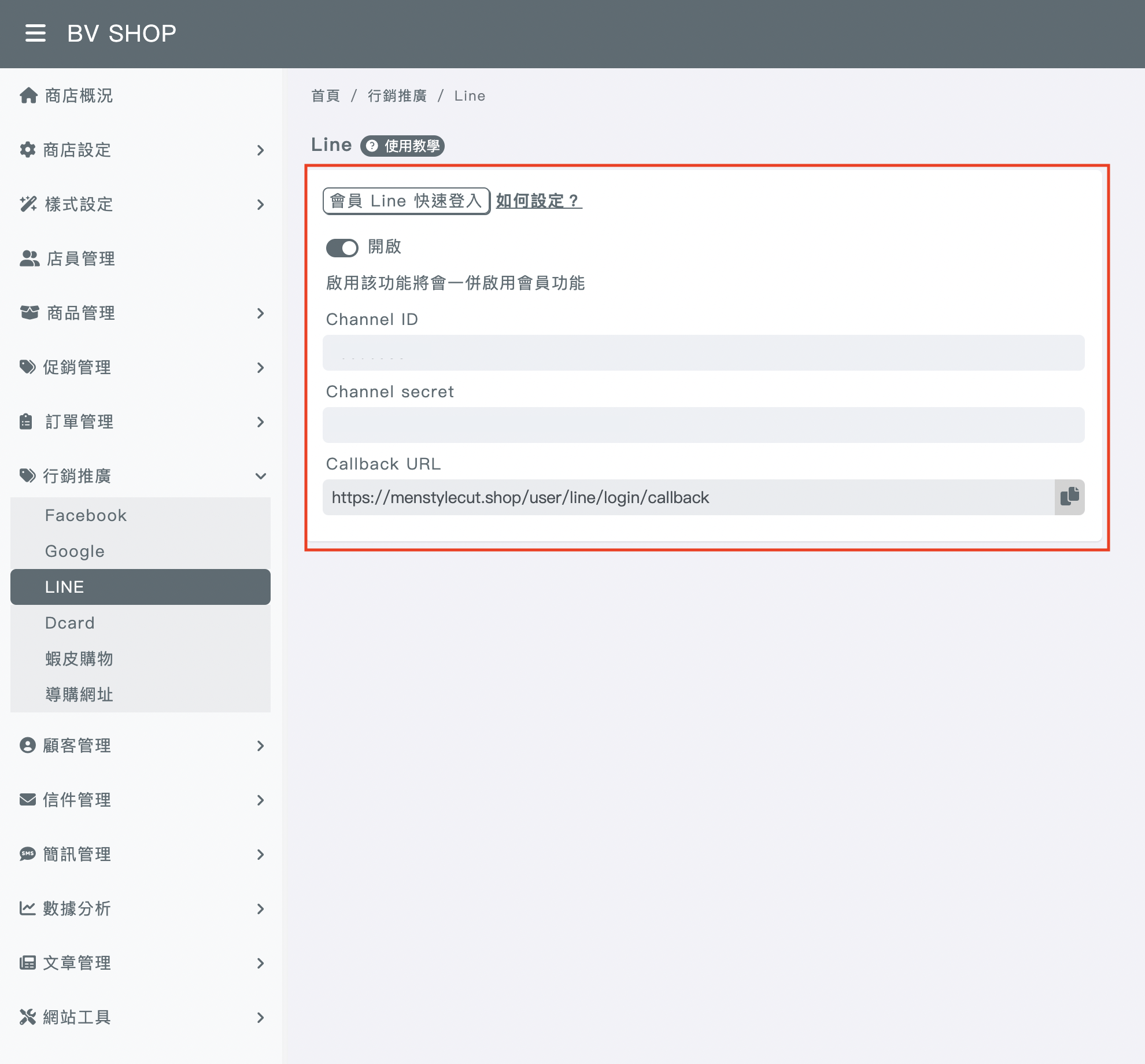Expand the 顧客管理 chevron

(260, 745)
